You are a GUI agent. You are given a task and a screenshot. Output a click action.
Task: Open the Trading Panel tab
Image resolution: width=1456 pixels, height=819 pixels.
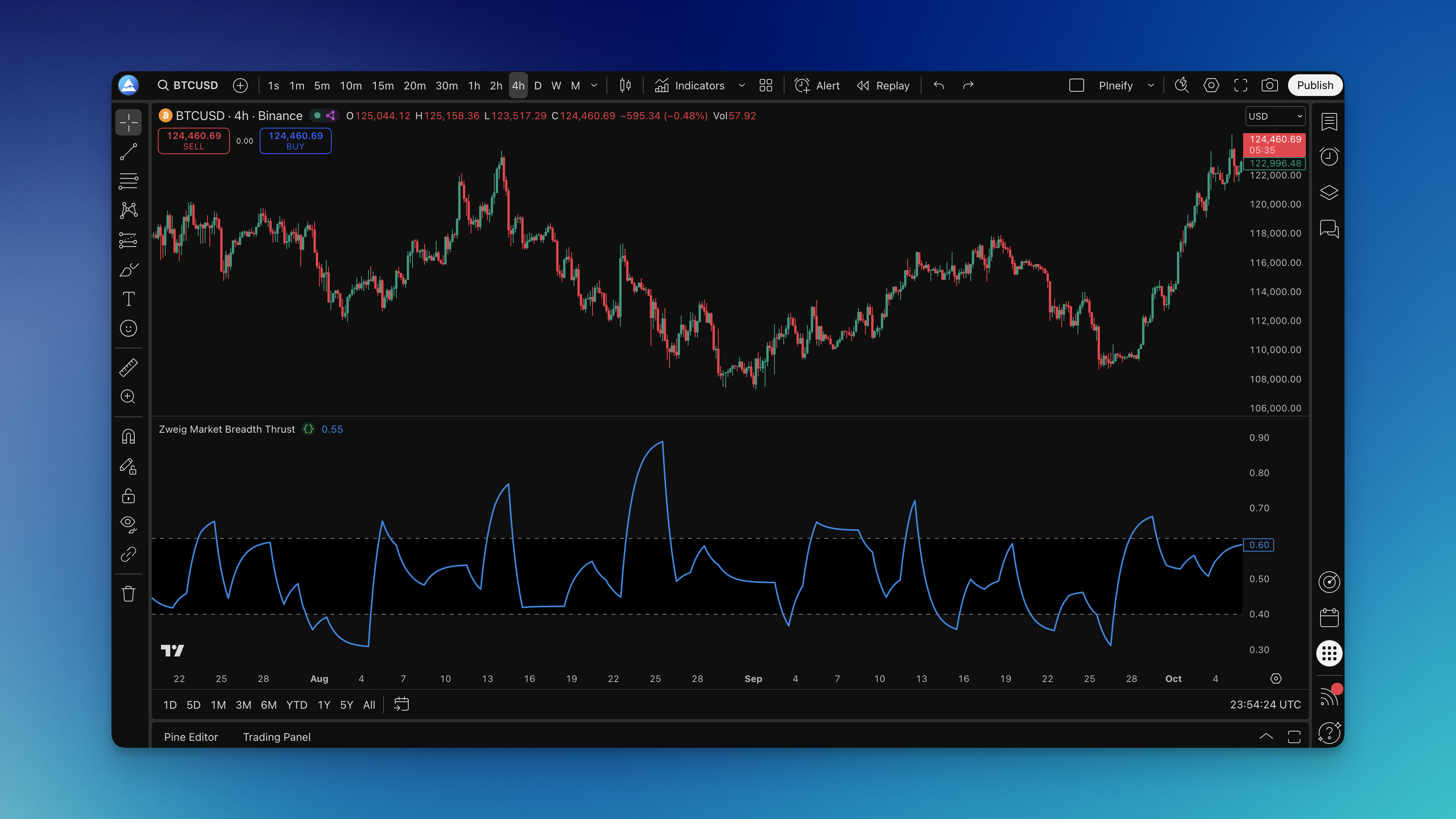tap(276, 737)
